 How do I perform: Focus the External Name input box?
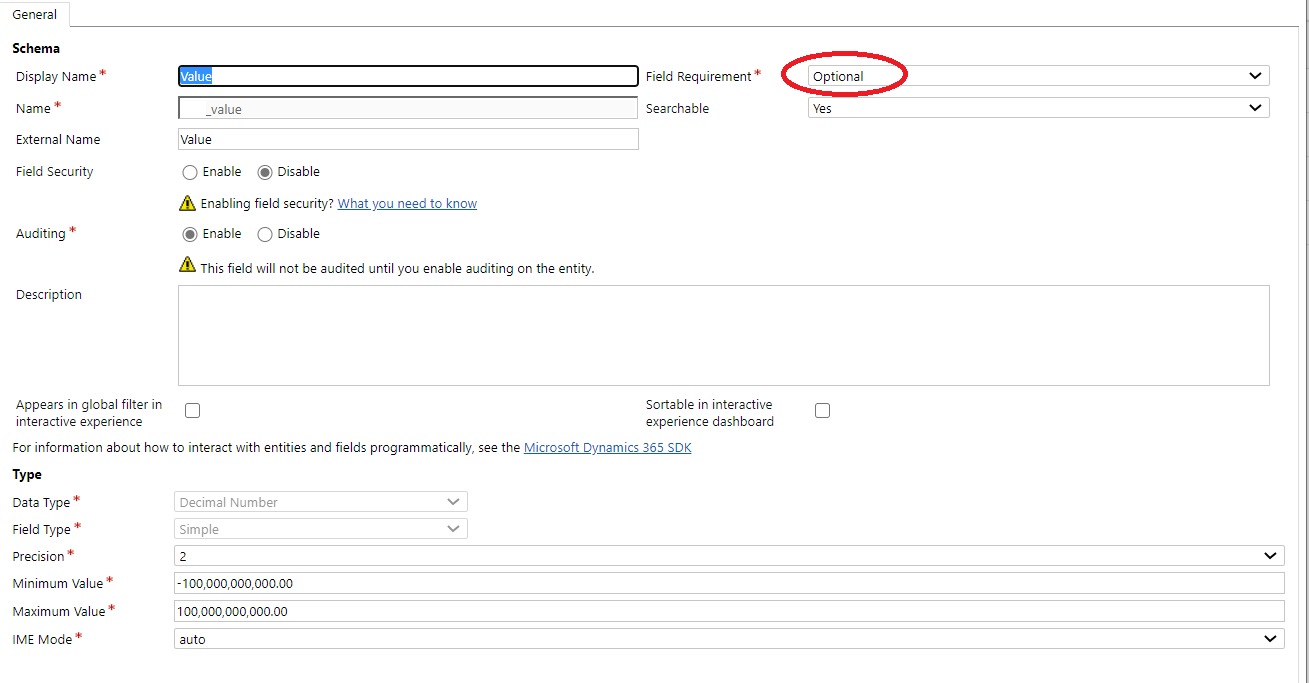click(x=408, y=139)
